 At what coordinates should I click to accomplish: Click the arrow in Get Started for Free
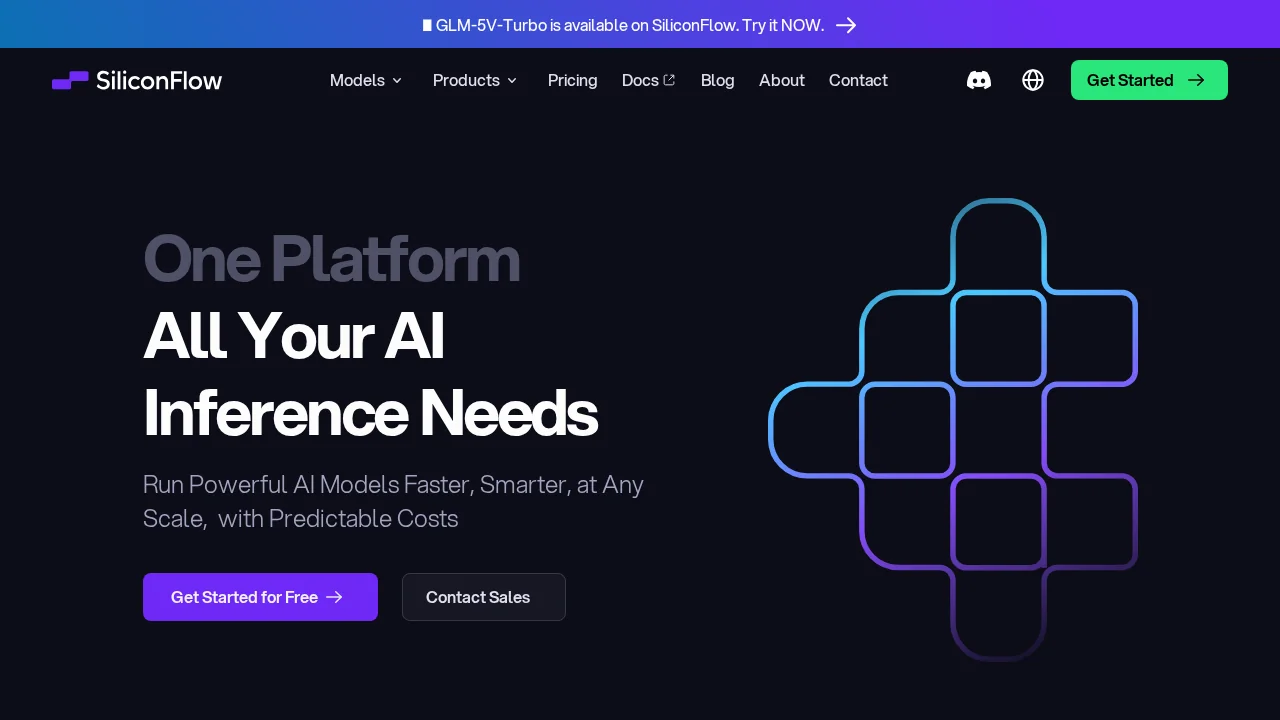click(x=334, y=597)
